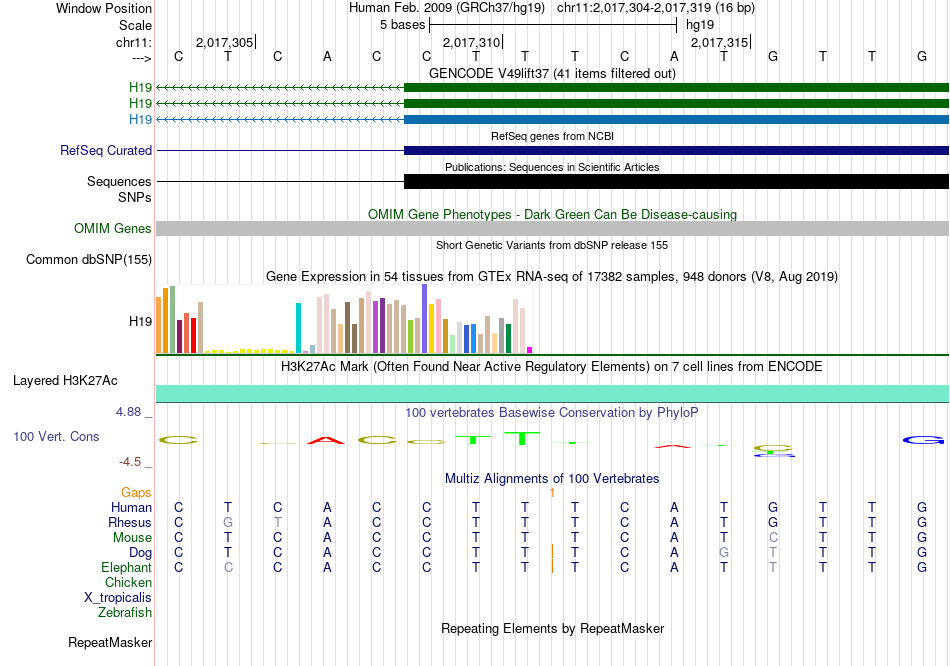Click the GTEx Gene Expression track title
Image resolution: width=950 pixels, height=666 pixels.
pyautogui.click(x=552, y=277)
